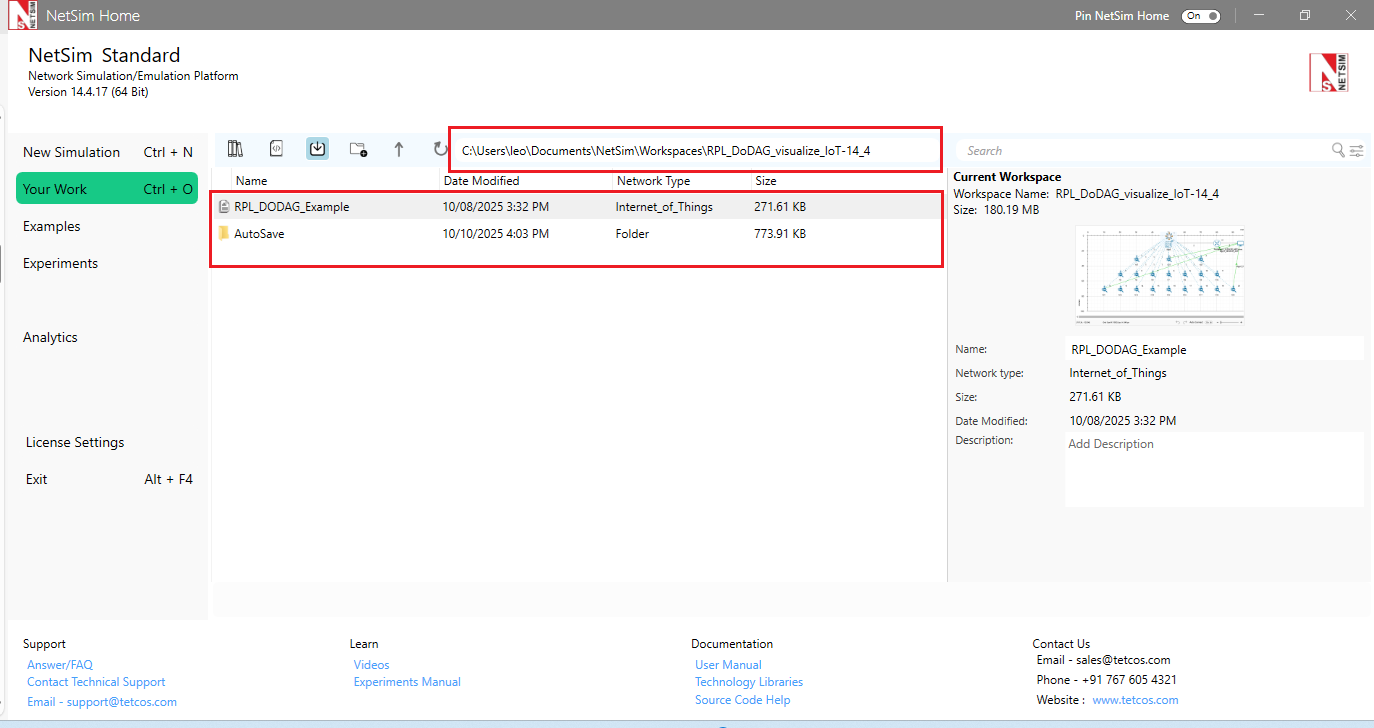Image resolution: width=1374 pixels, height=728 pixels.
Task: Click the NetSim logo in title bar
Action: [x=20, y=15]
